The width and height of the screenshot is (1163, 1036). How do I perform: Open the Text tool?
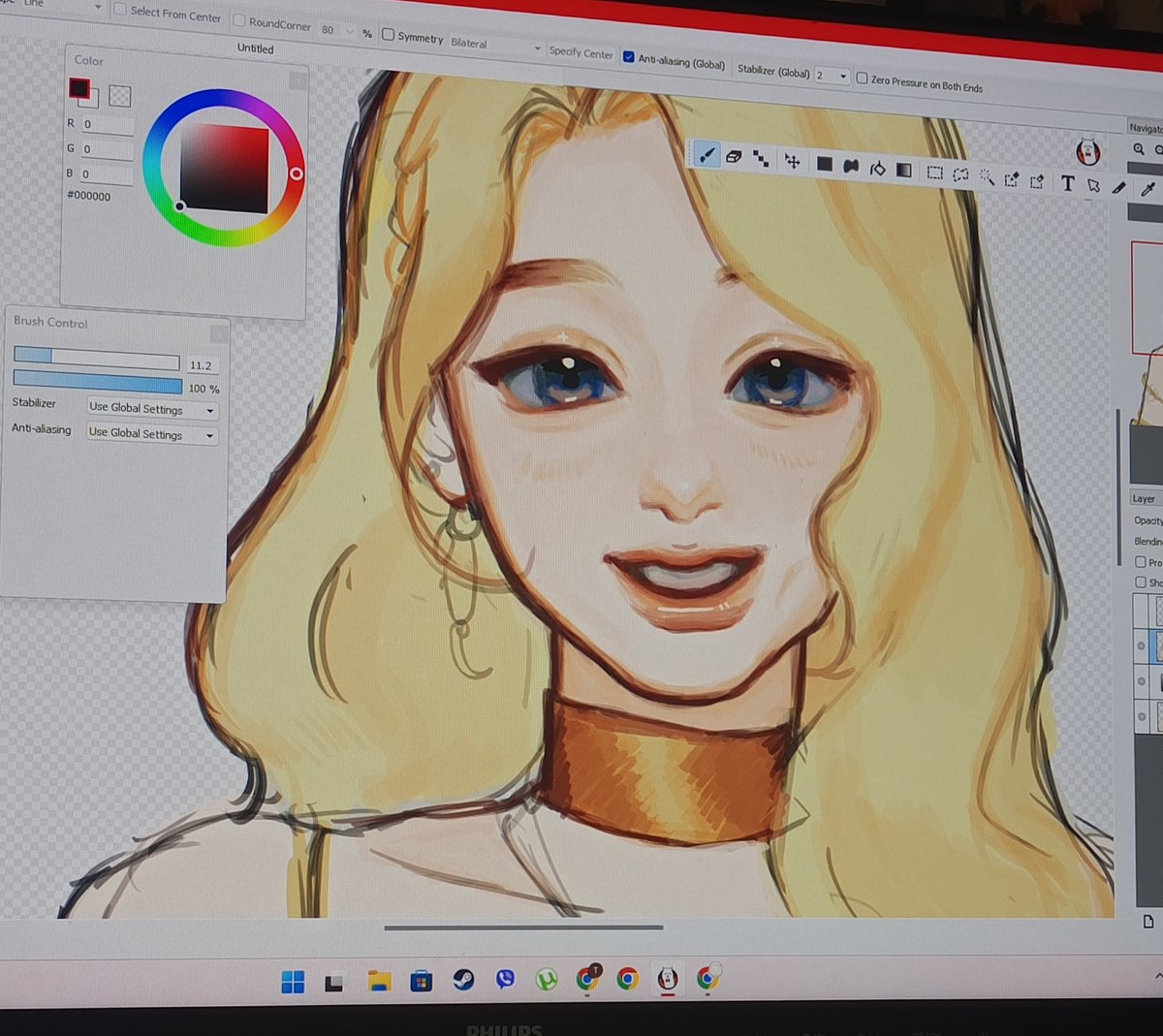point(1067,184)
